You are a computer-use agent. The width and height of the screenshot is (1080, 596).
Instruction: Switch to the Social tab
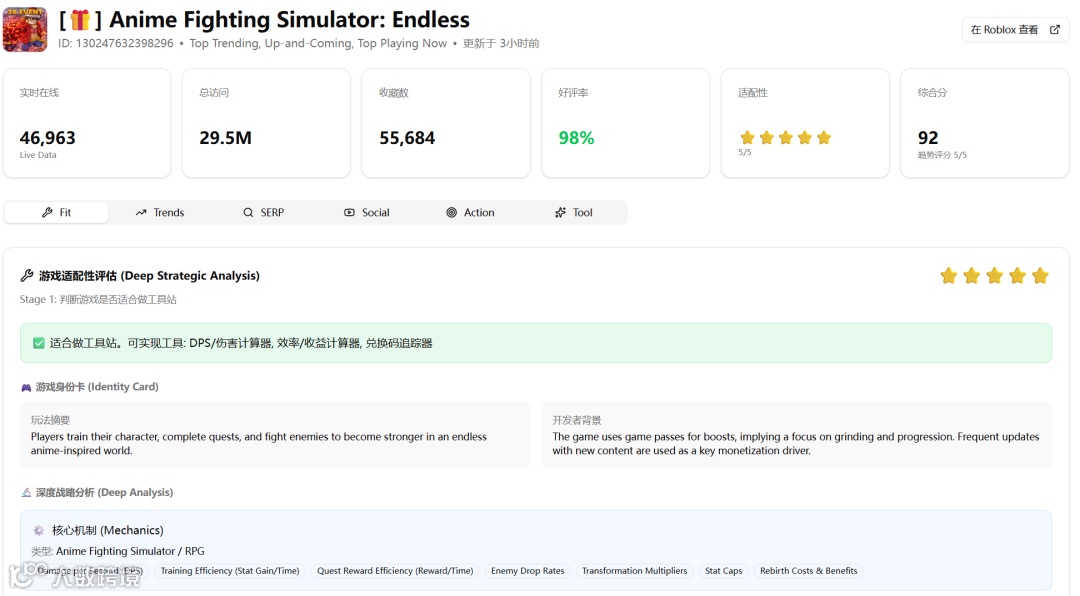click(366, 212)
